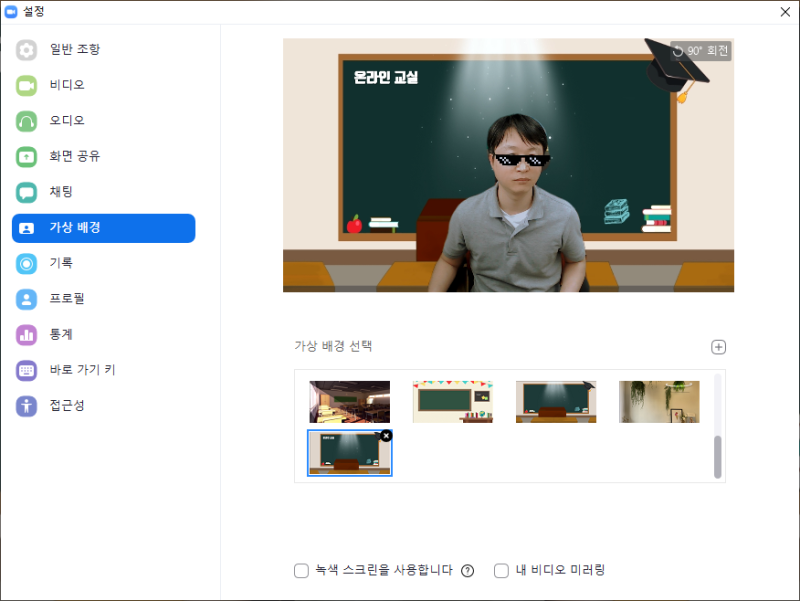Open the 일반 조항 settings tab
800x601 pixels.
(x=104, y=50)
